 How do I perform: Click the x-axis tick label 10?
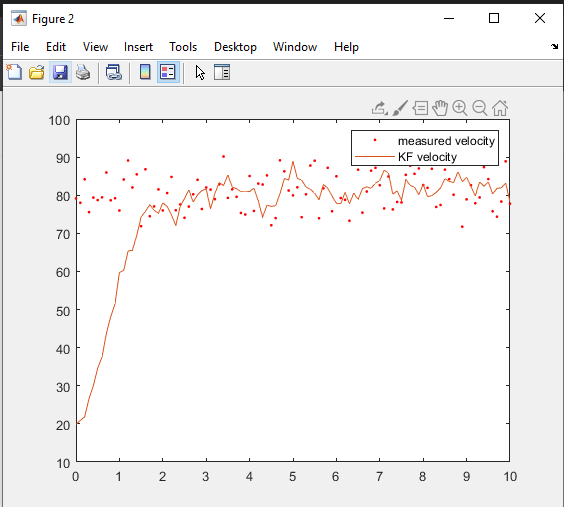(x=510, y=477)
